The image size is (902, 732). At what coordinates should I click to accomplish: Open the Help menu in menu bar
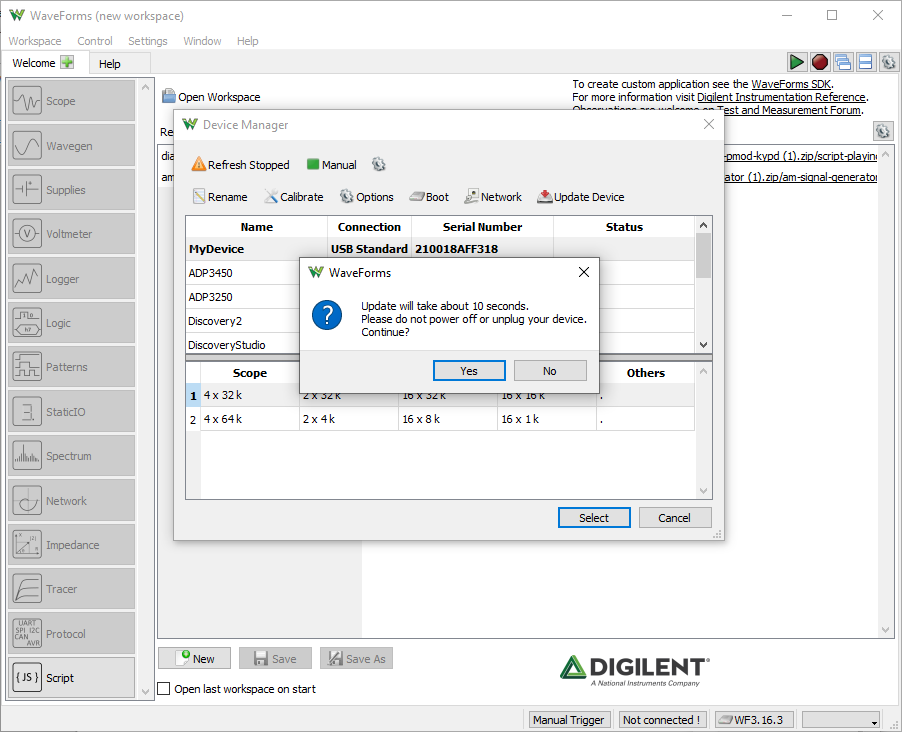pos(247,41)
